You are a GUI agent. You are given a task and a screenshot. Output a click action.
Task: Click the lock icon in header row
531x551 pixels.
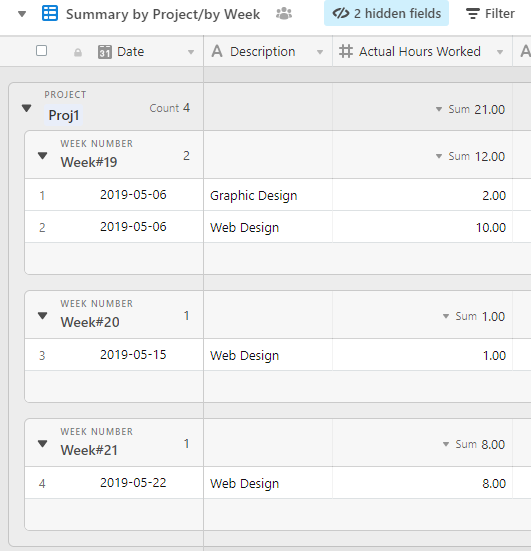(x=78, y=53)
